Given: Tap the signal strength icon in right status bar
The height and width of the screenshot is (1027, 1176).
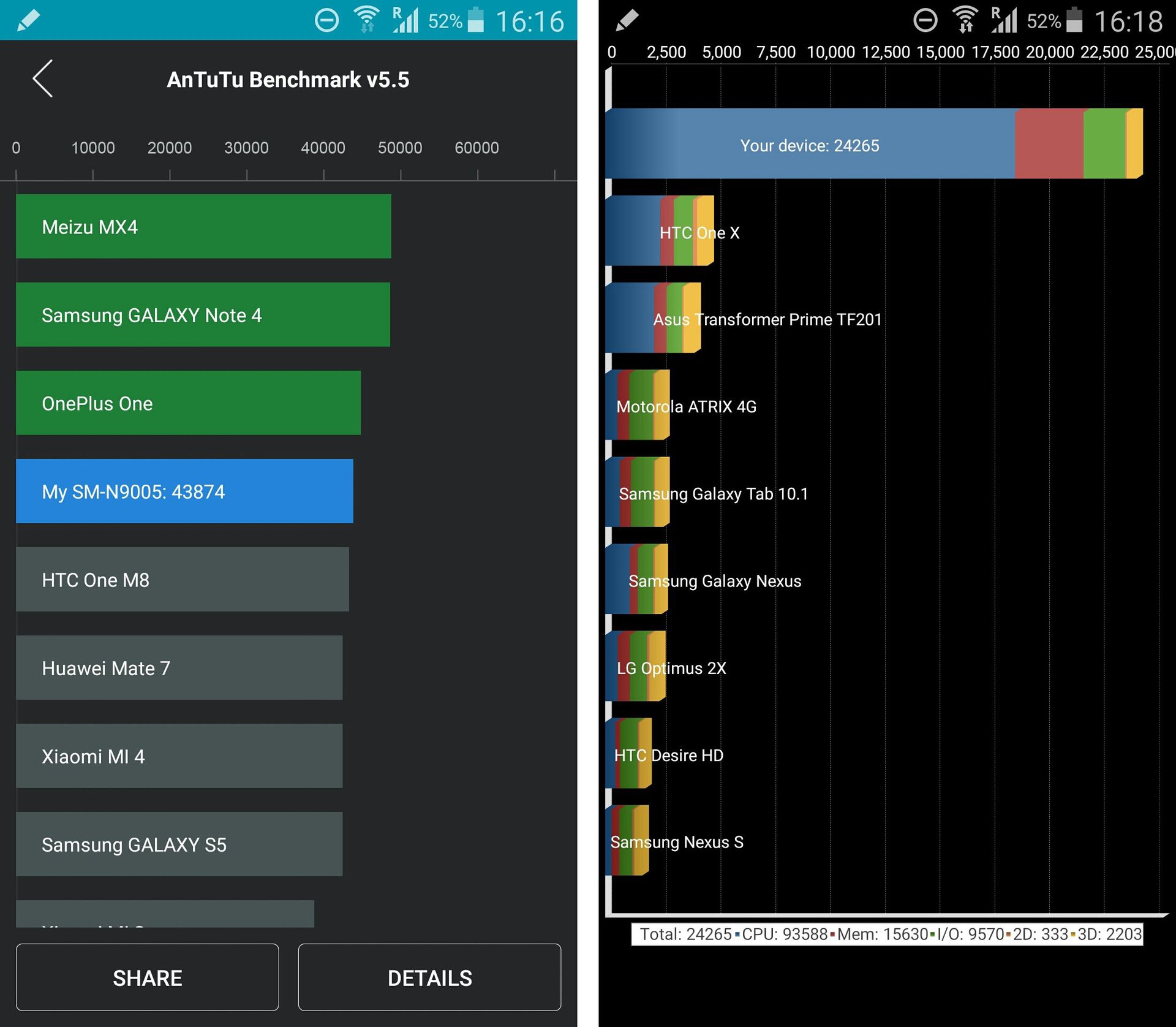Looking at the screenshot, I should click(x=1005, y=20).
